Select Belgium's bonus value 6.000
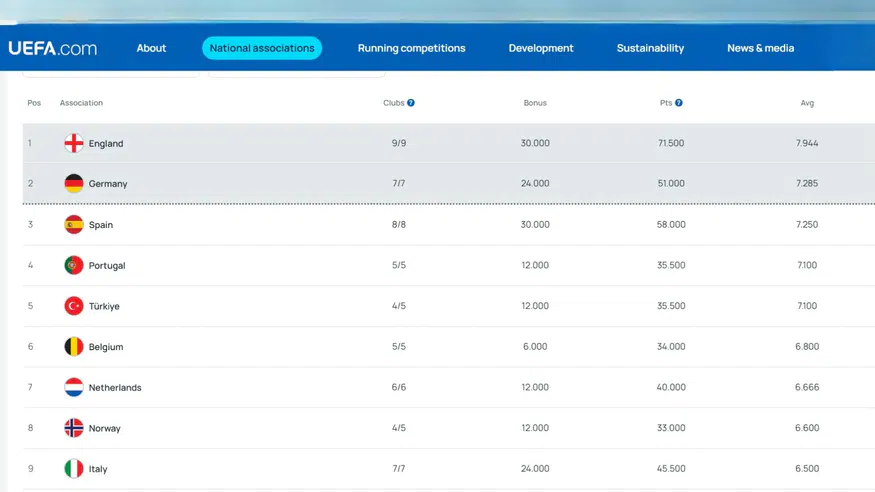 click(x=535, y=346)
